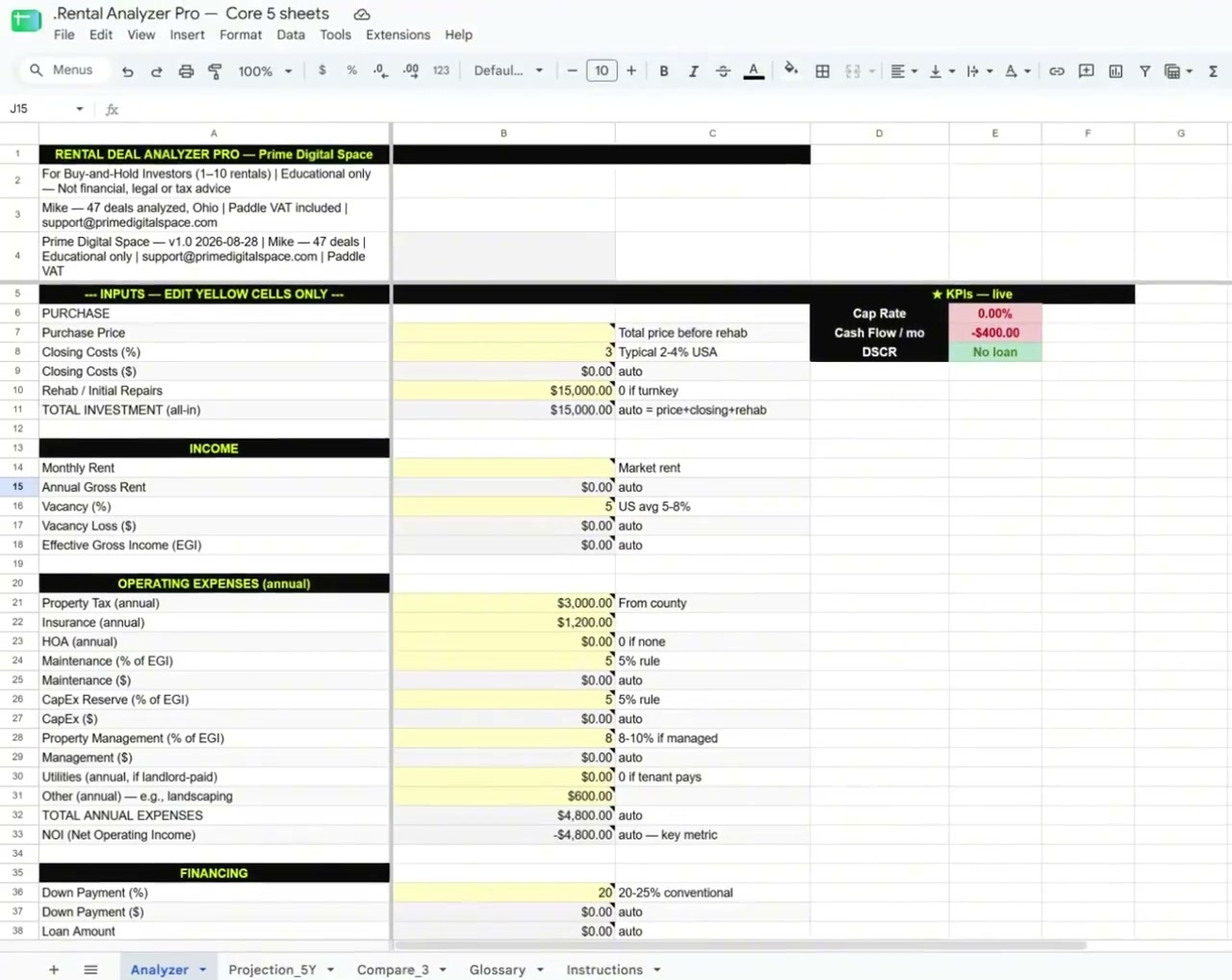This screenshot has width=1232, height=980.
Task: Click the formula bar
Action: [674, 109]
